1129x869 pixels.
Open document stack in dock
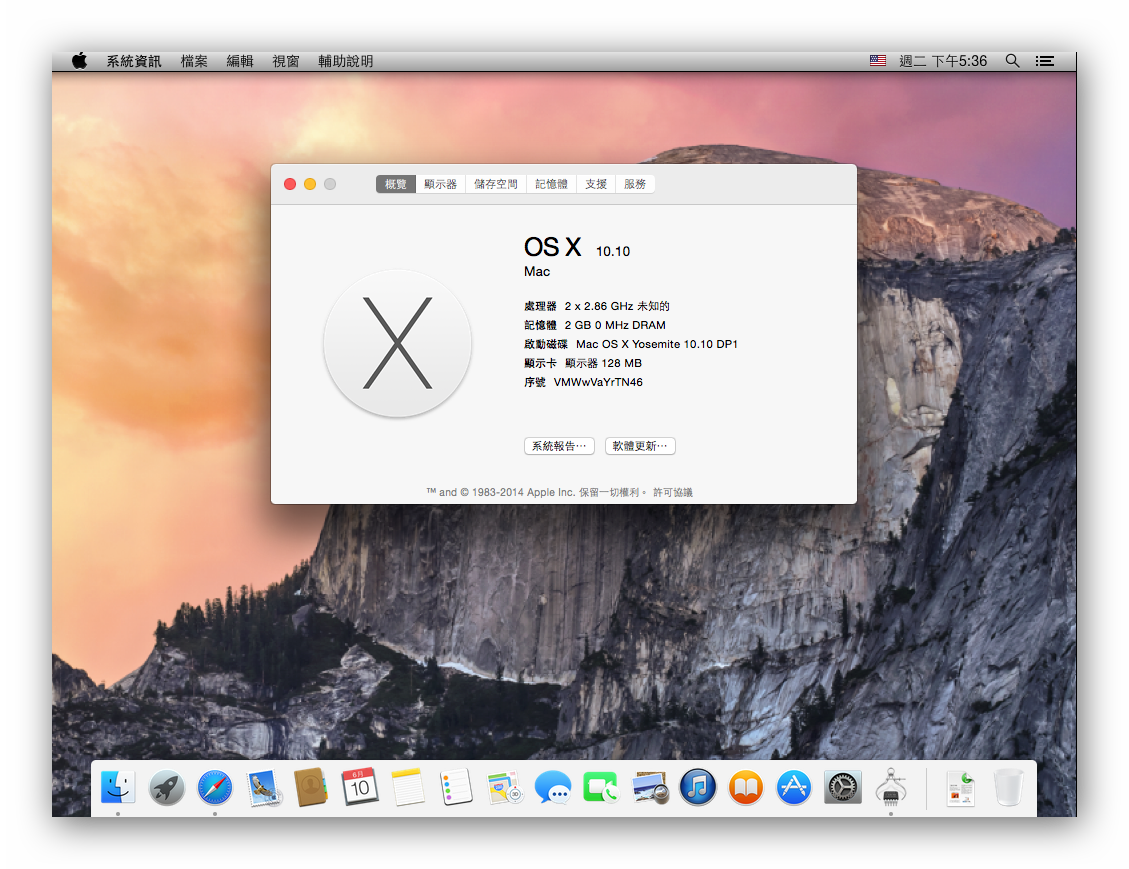click(961, 788)
